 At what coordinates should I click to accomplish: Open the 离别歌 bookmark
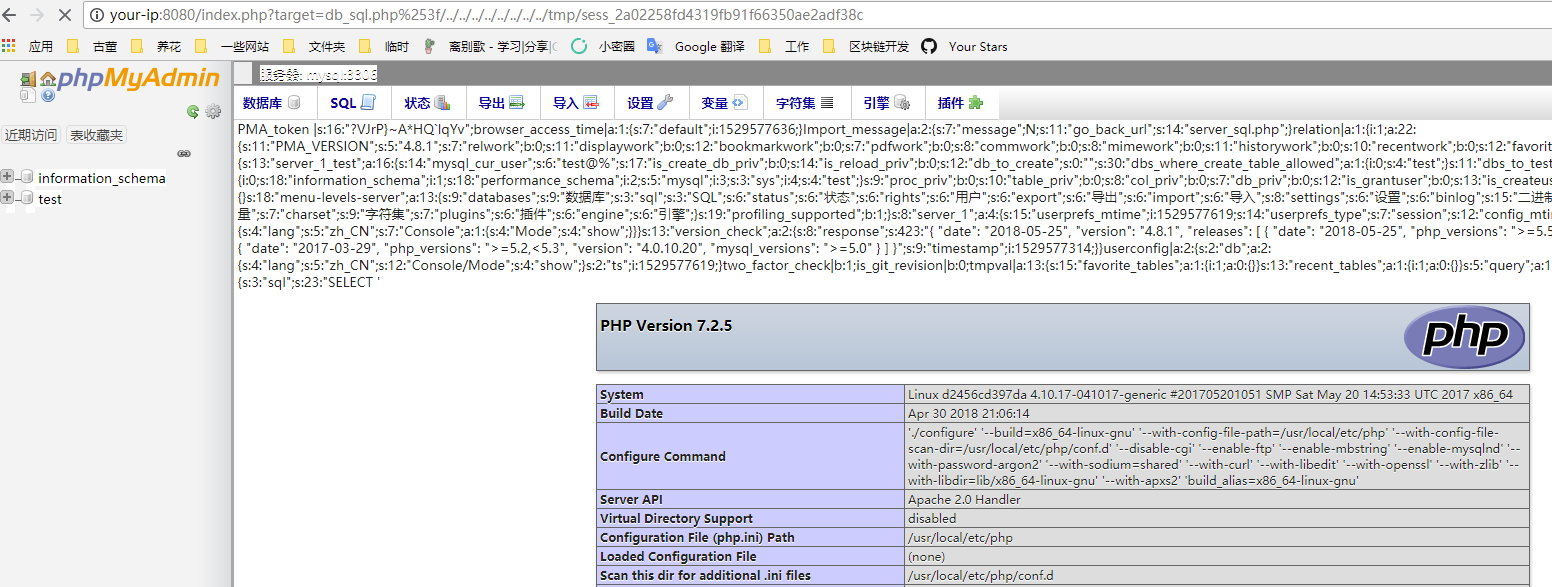[x=490, y=46]
